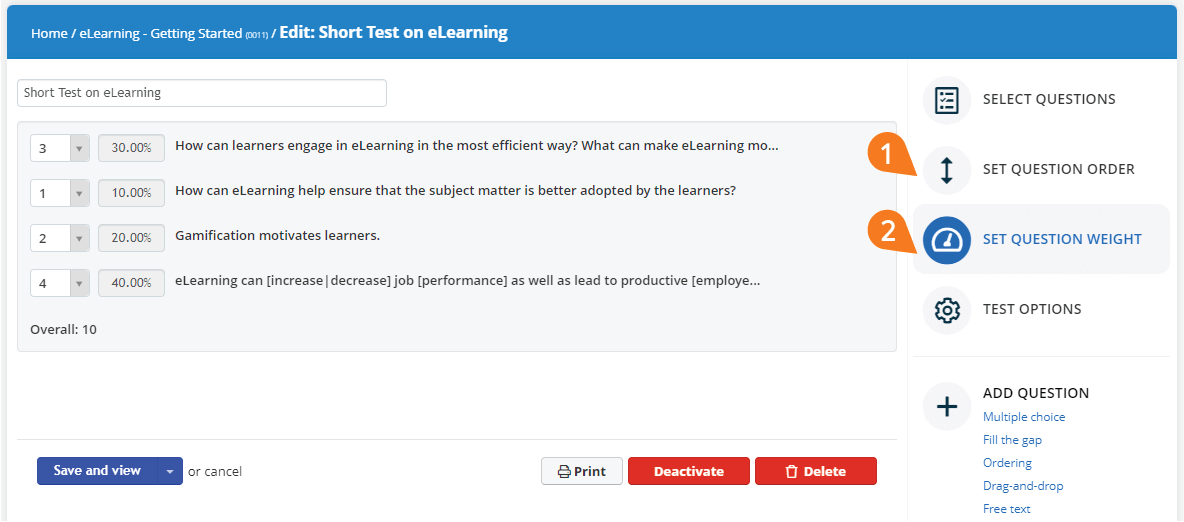Click the Select Questions checklist icon
1184x522 pixels.
947,100
